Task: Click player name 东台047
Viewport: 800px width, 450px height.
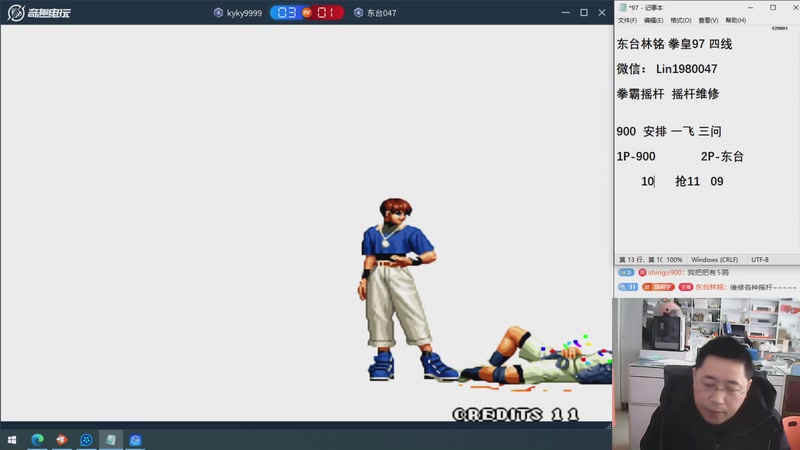Action: (382, 13)
